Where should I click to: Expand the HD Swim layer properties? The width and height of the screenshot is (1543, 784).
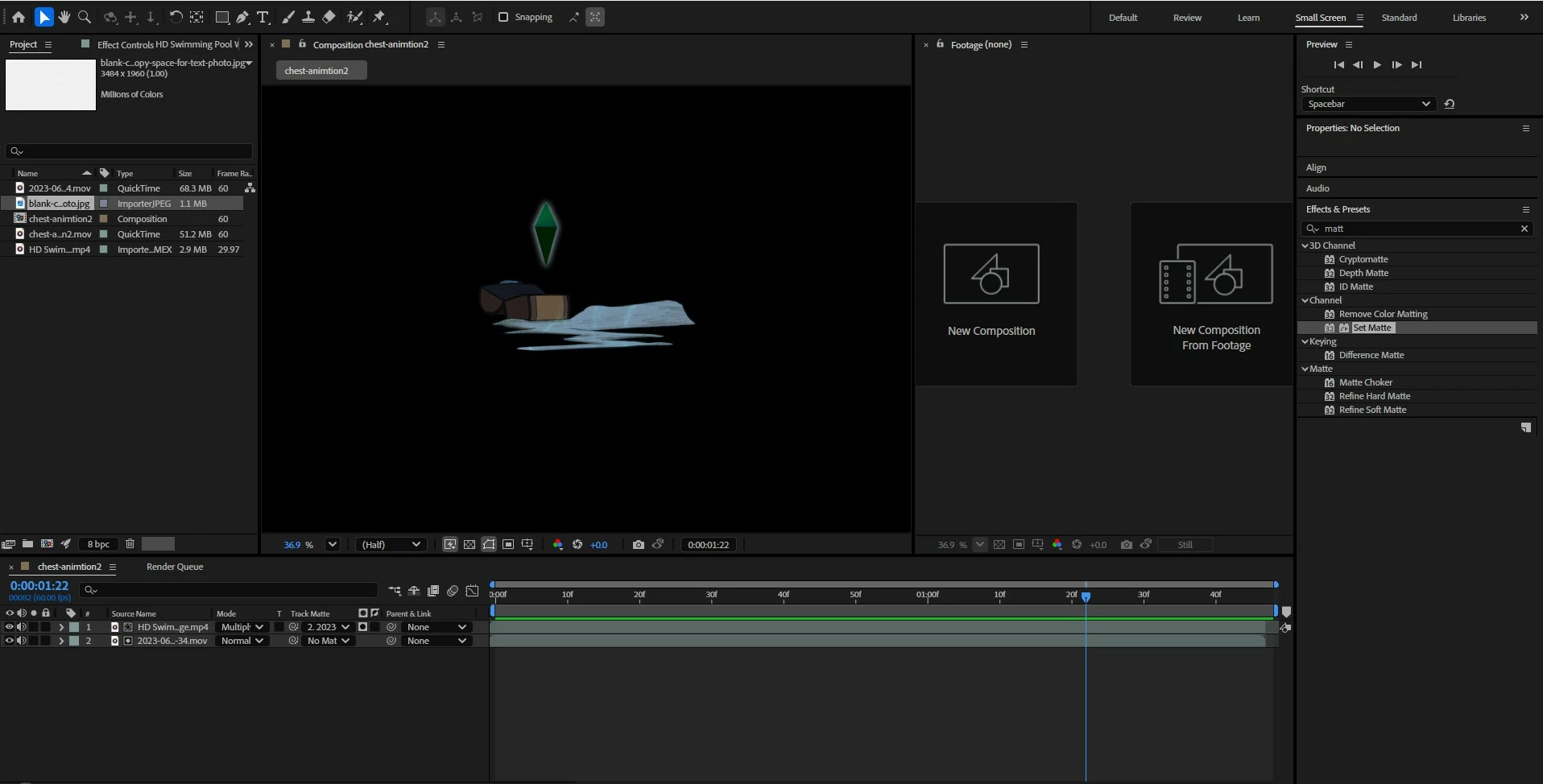pyautogui.click(x=61, y=627)
